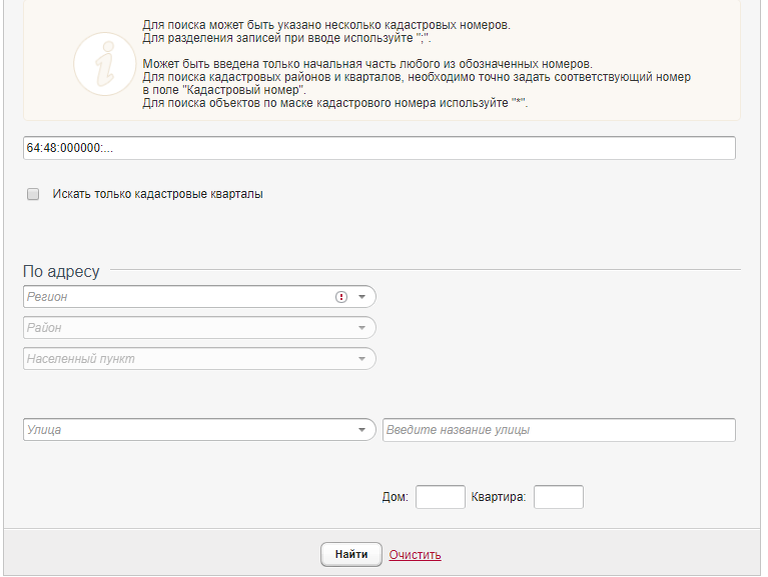This screenshot has width=768, height=577.
Task: Click the 'Дом:' label
Action: (x=395, y=497)
